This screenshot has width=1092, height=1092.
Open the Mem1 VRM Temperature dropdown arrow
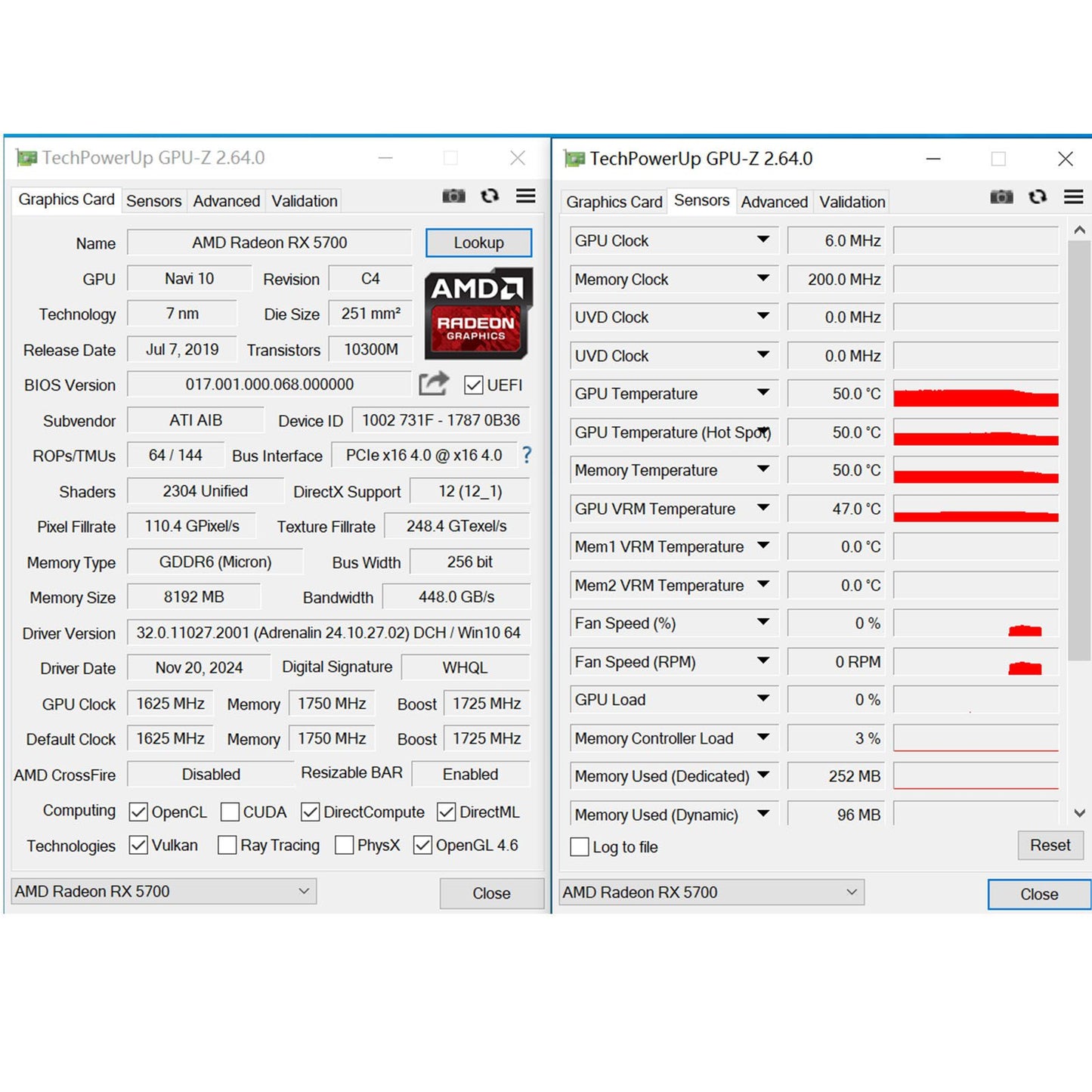tap(763, 546)
